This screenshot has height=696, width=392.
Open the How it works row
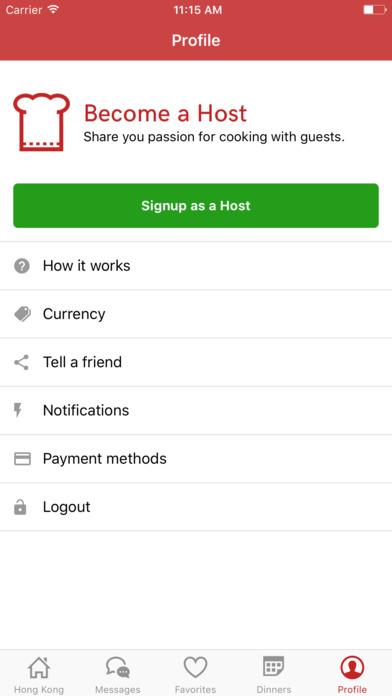[196, 266]
